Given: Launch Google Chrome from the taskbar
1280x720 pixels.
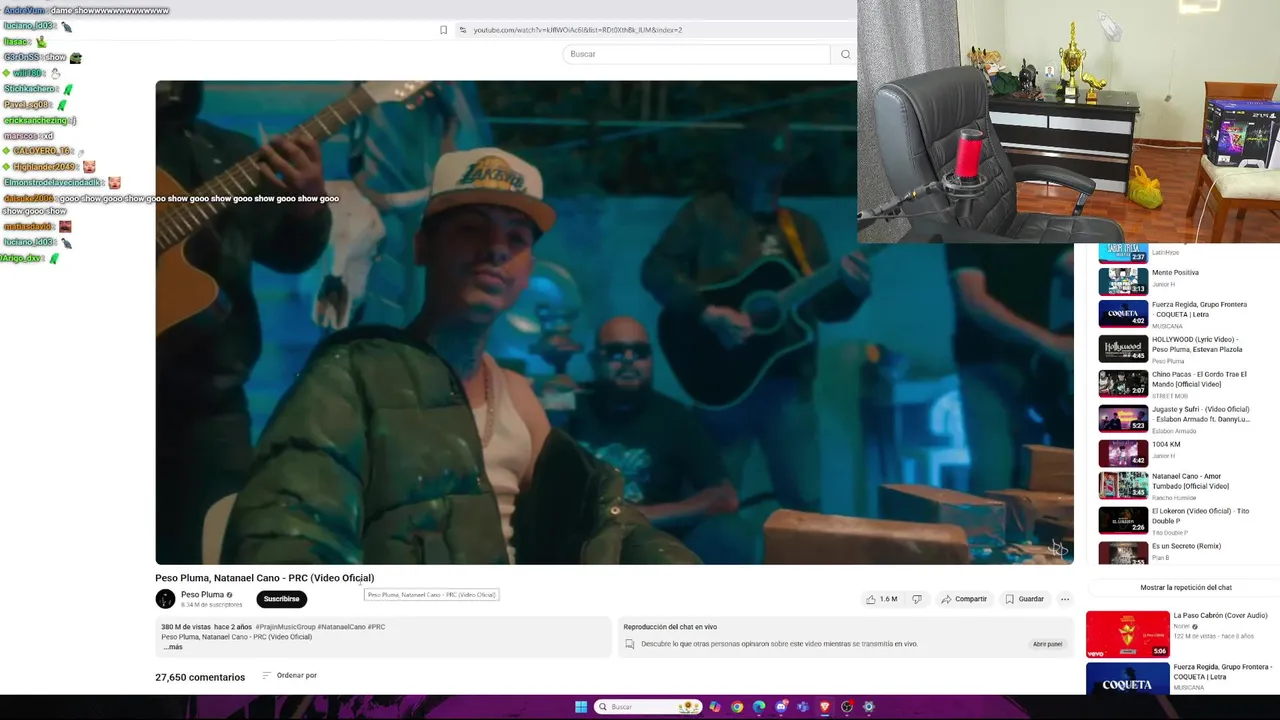Looking at the screenshot, I should (737, 707).
